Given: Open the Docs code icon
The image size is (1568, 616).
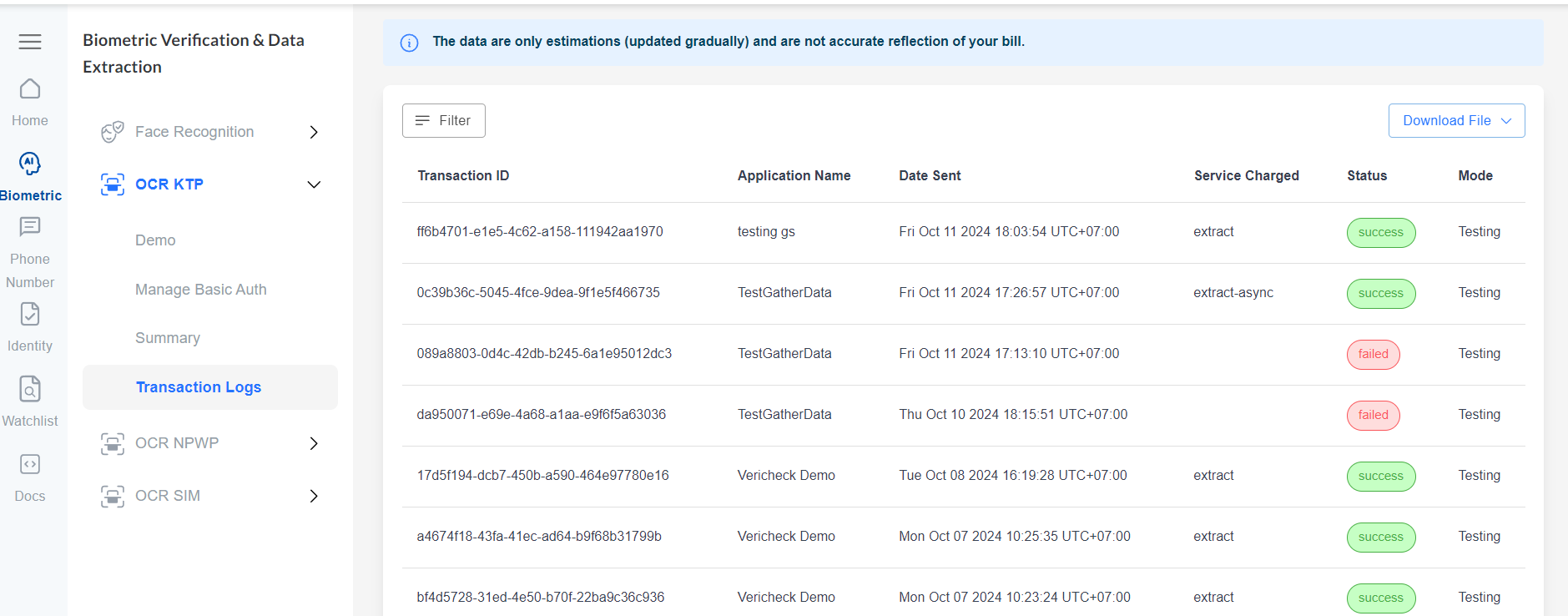Looking at the screenshot, I should click(x=30, y=464).
